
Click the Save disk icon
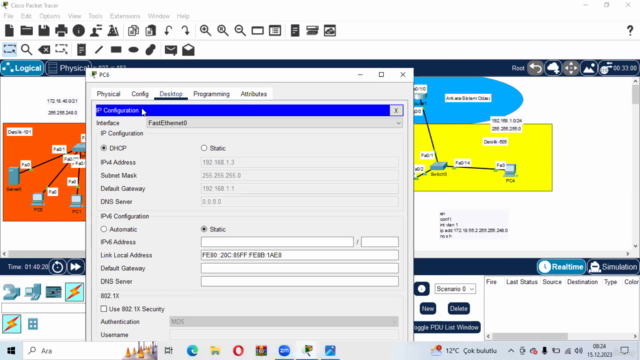coord(44,31)
